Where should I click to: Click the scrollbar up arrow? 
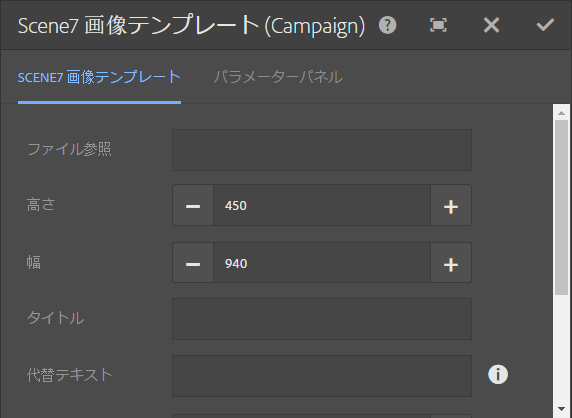click(561, 113)
